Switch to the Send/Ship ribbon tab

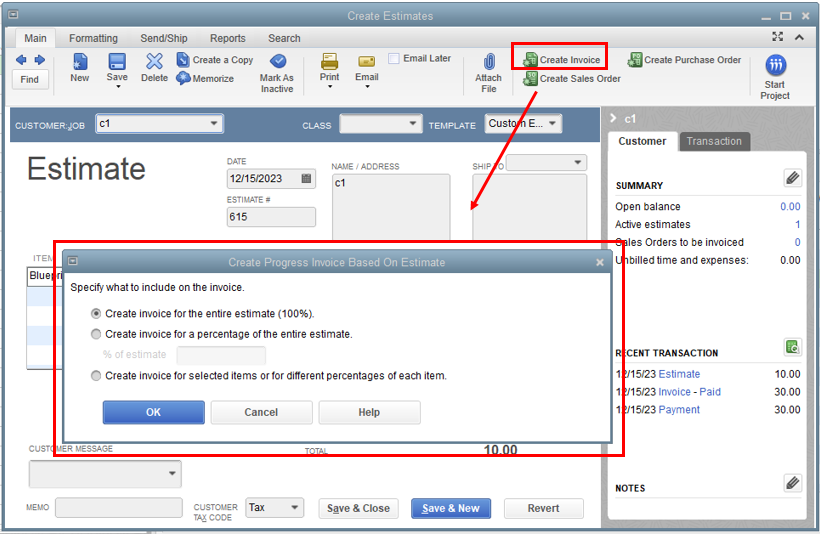(164, 38)
